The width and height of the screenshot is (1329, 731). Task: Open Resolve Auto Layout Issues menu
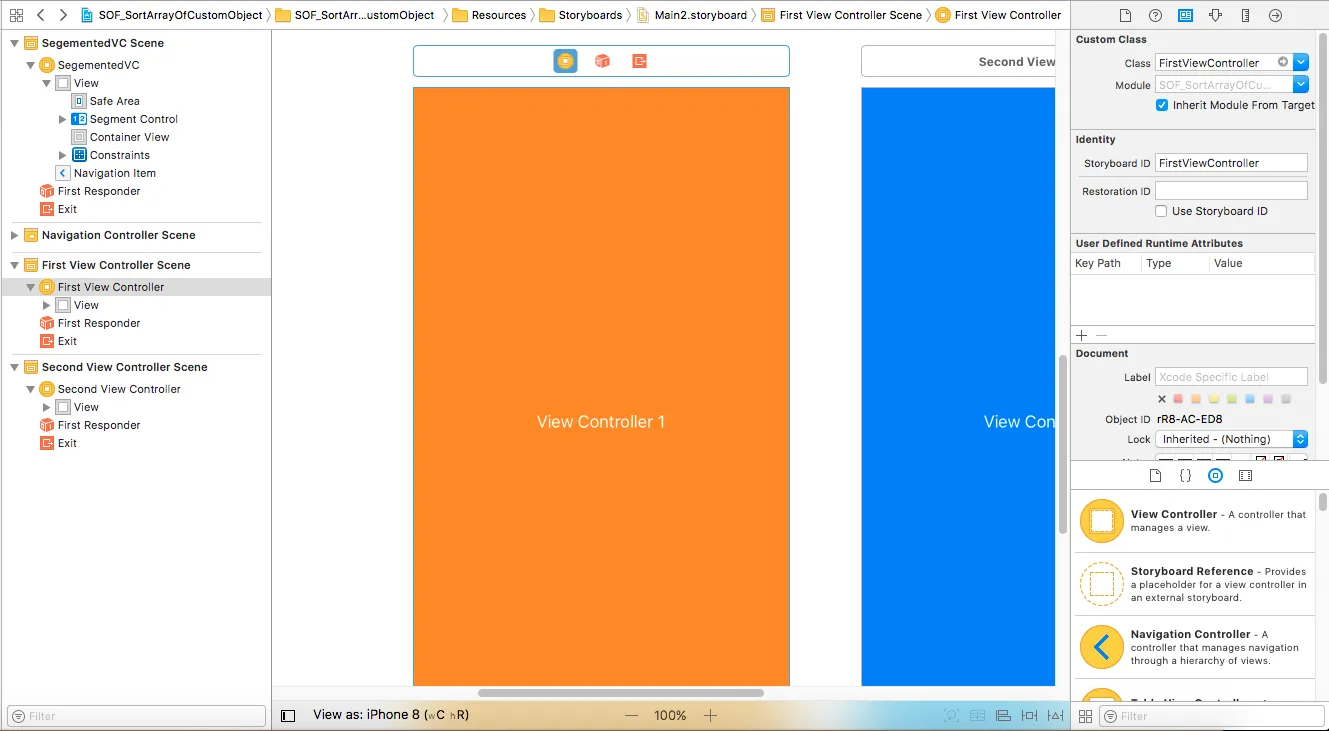tap(1054, 716)
